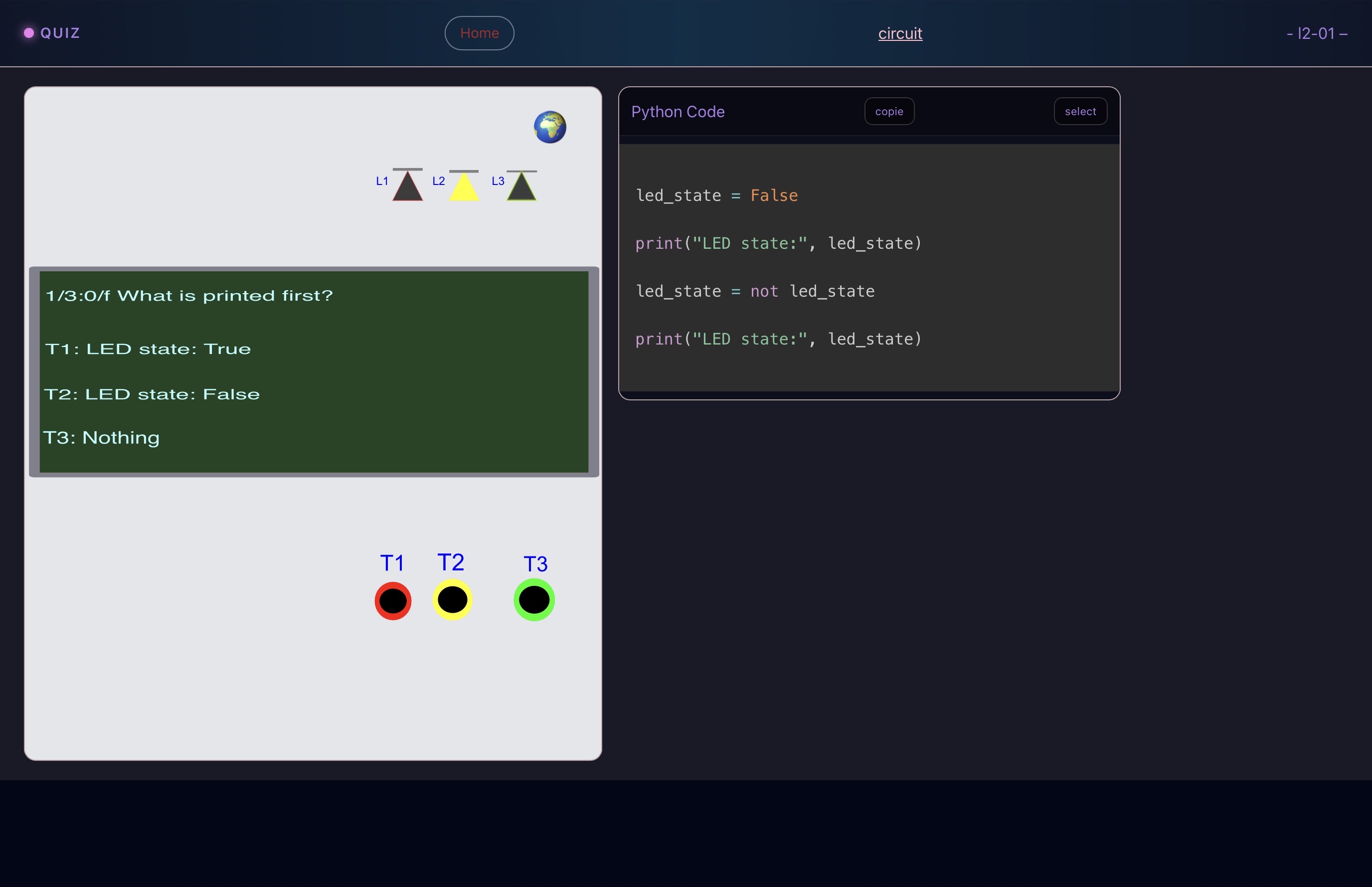
Task: Copy the Python code with copie
Action: (888, 112)
